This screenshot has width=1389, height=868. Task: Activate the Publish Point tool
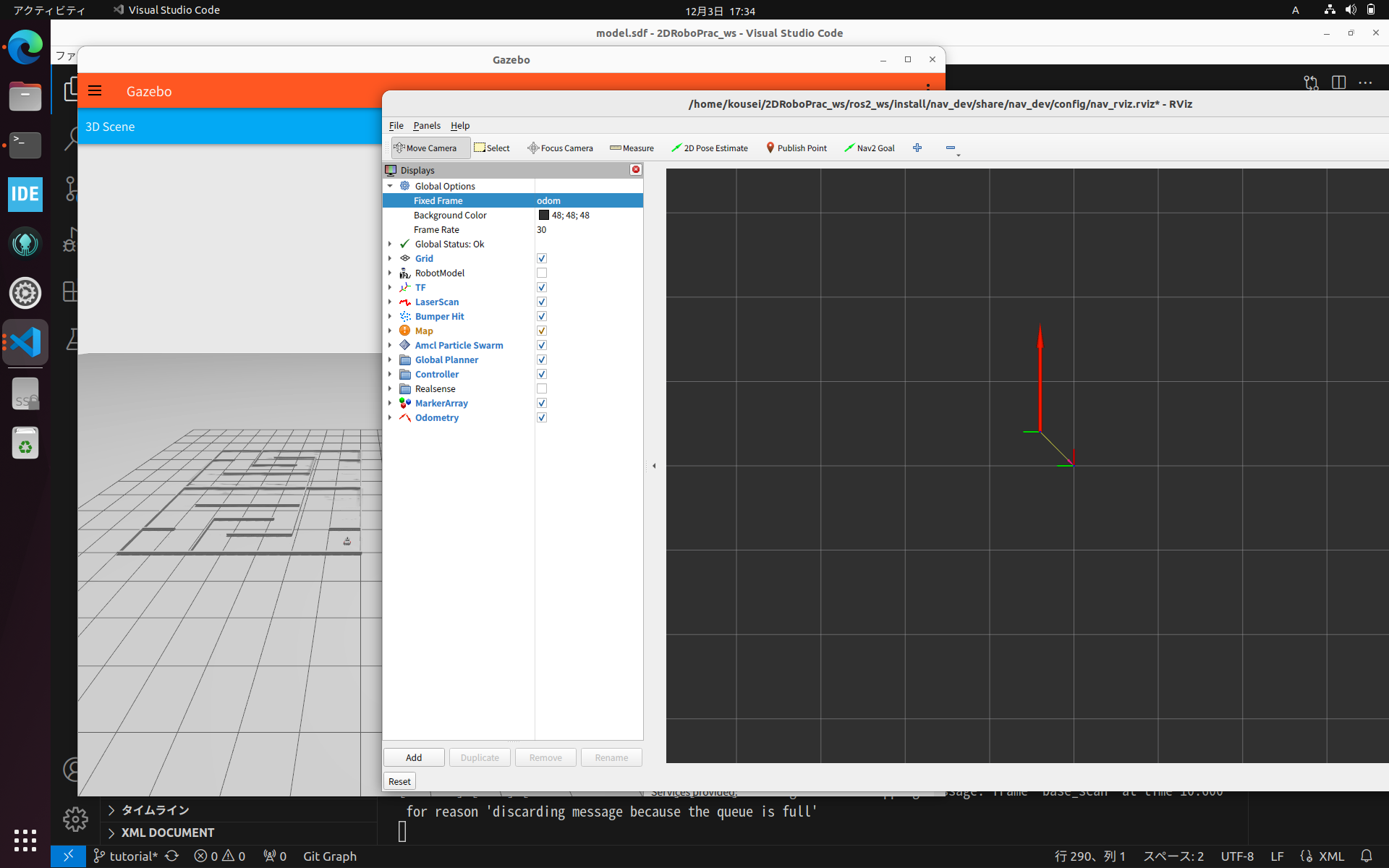[x=796, y=148]
